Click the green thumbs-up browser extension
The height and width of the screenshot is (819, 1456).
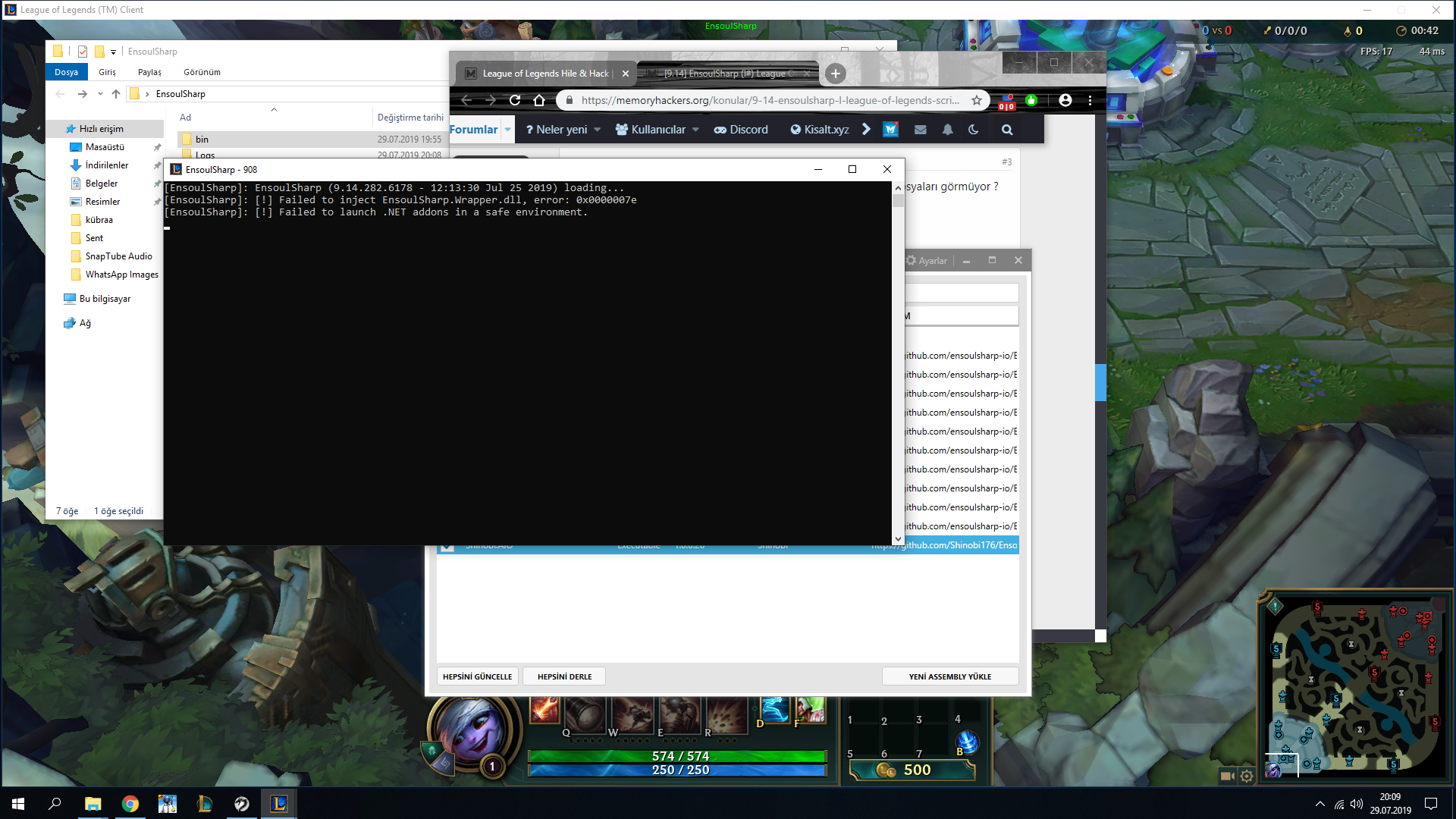pos(1031,100)
